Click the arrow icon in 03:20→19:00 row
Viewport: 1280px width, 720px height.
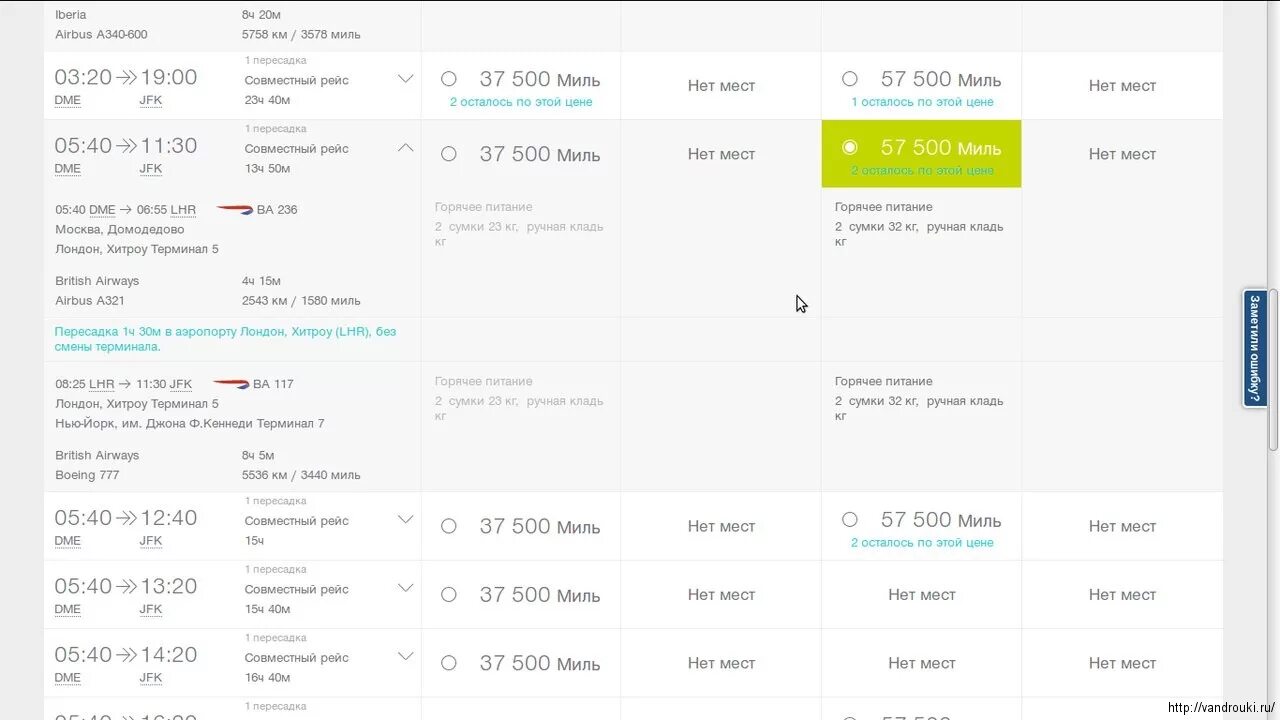[126, 77]
